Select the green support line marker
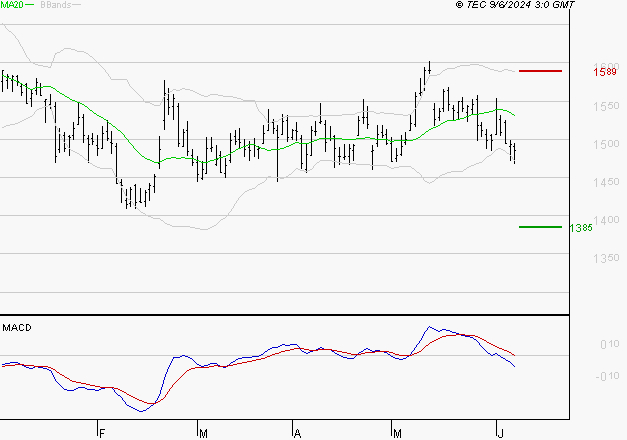Viewport: 627px width, 440px height. click(x=540, y=227)
